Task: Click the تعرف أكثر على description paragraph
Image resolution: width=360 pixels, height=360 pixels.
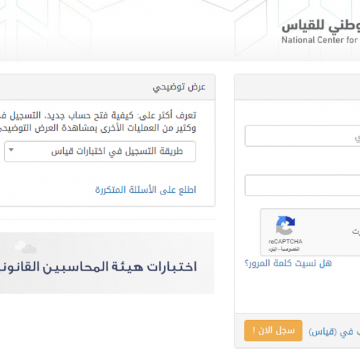Action: (98, 122)
